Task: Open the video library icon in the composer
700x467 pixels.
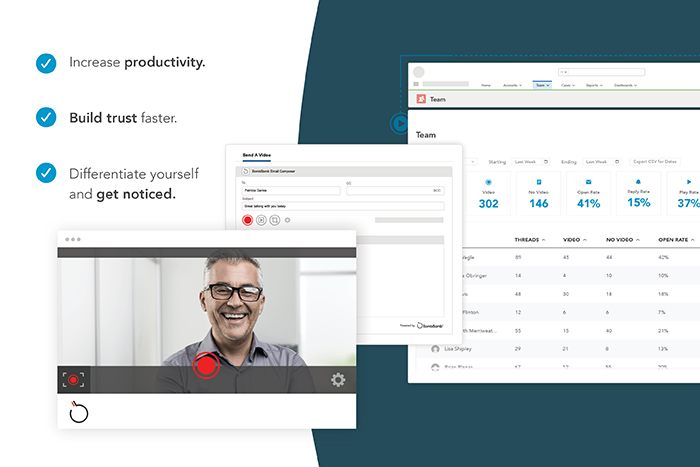Action: (x=261, y=220)
